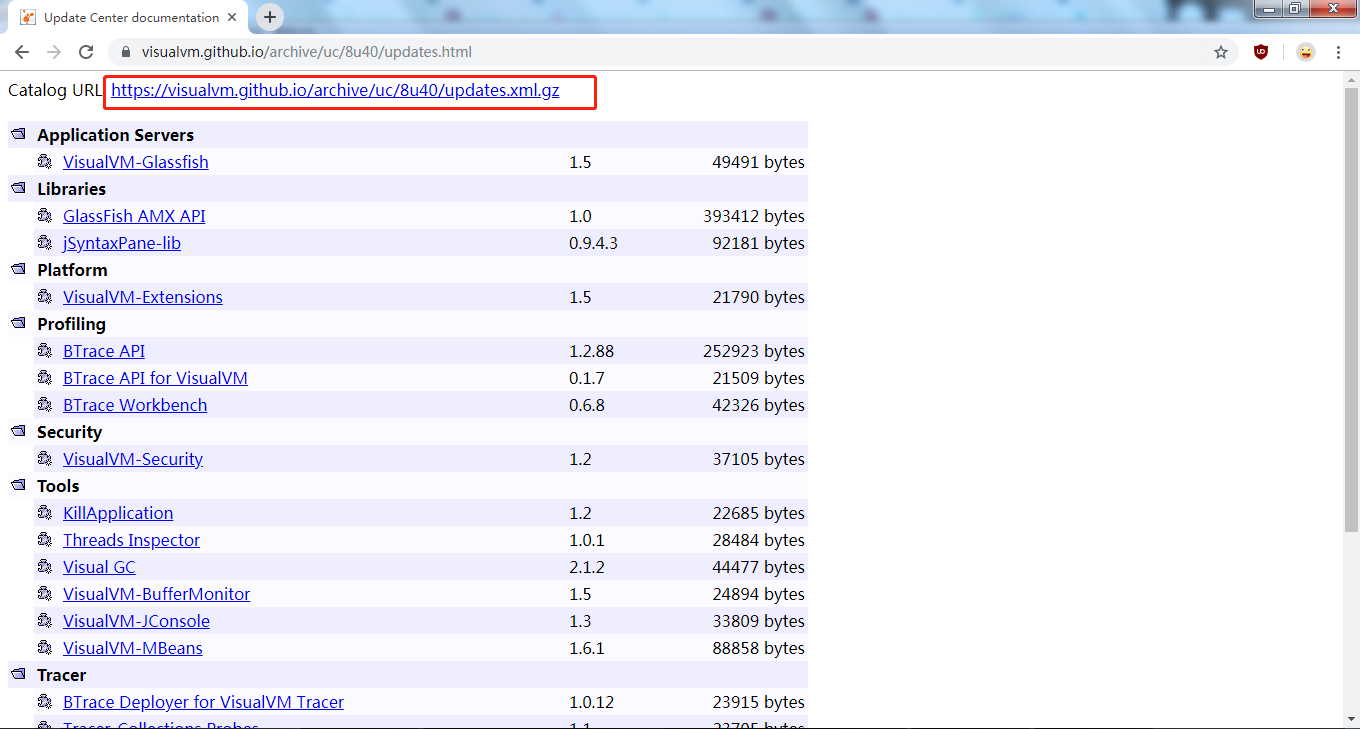
Task: Click the 44477 bytes size cell
Action: [x=758, y=567]
